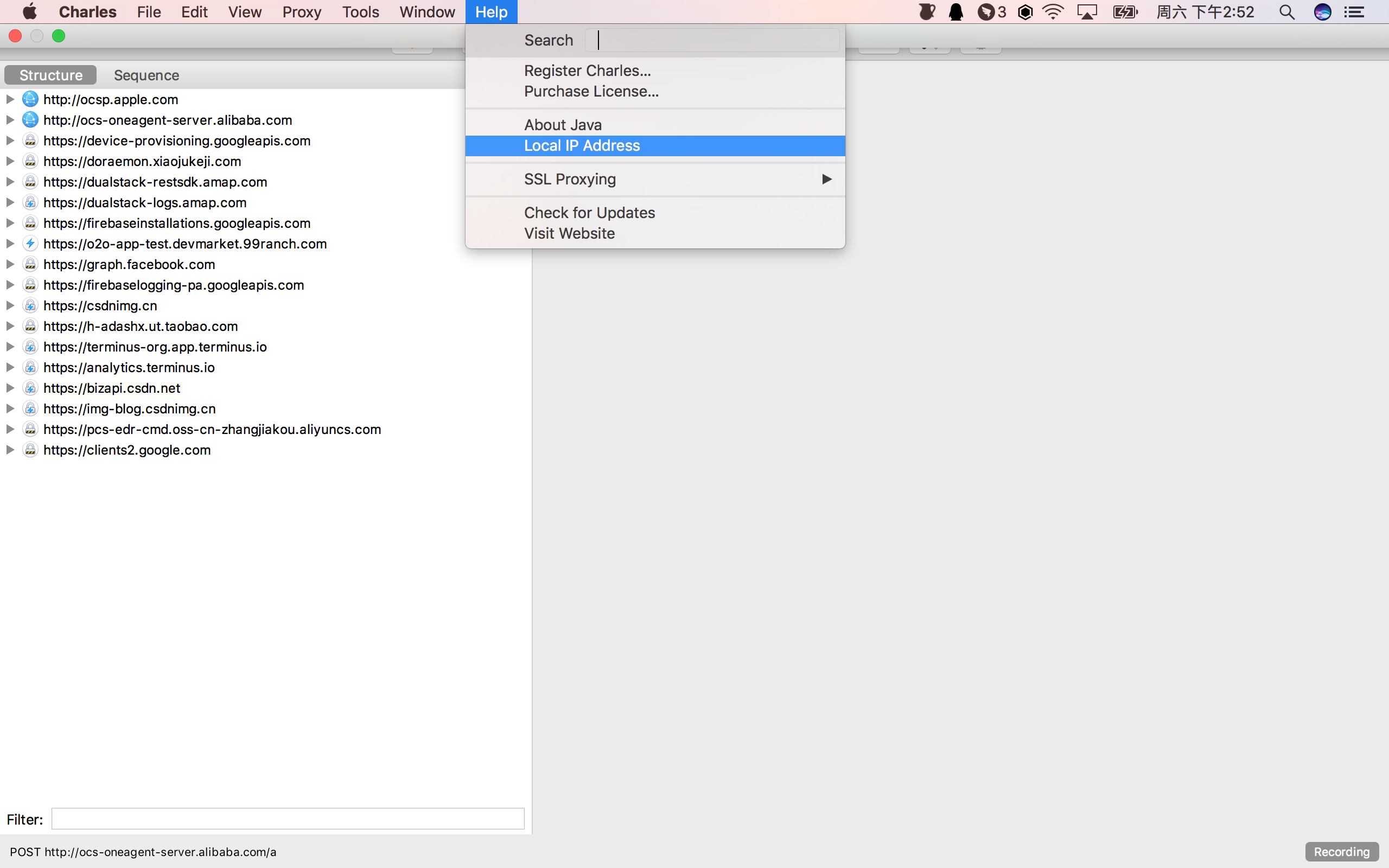This screenshot has width=1389, height=868.
Task: Click the lock icon beside dualstack-restsdk.amap.com
Action: coord(30,182)
